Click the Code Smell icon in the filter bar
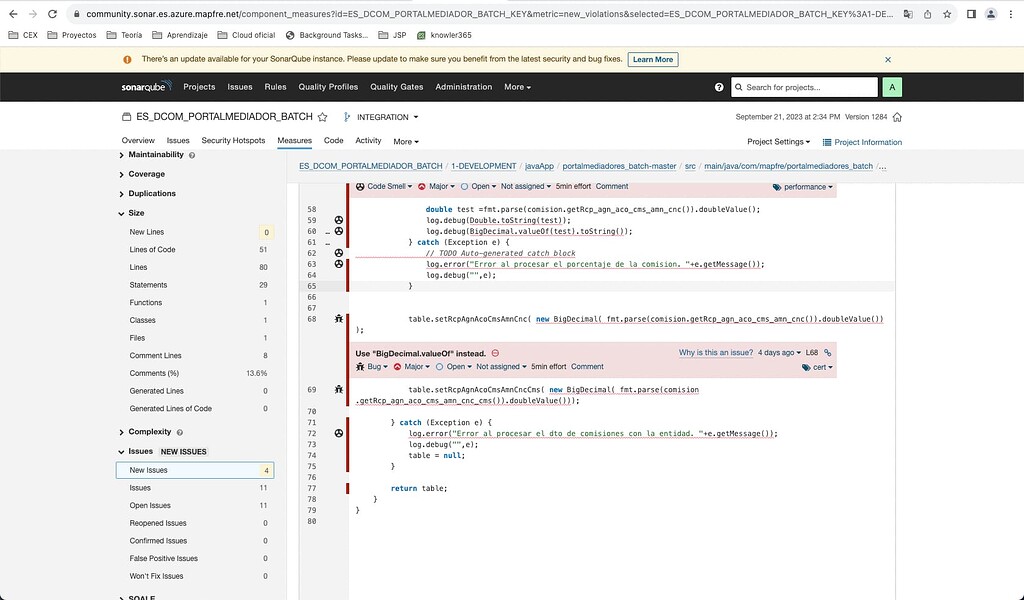The image size is (1024, 600). coord(359,187)
